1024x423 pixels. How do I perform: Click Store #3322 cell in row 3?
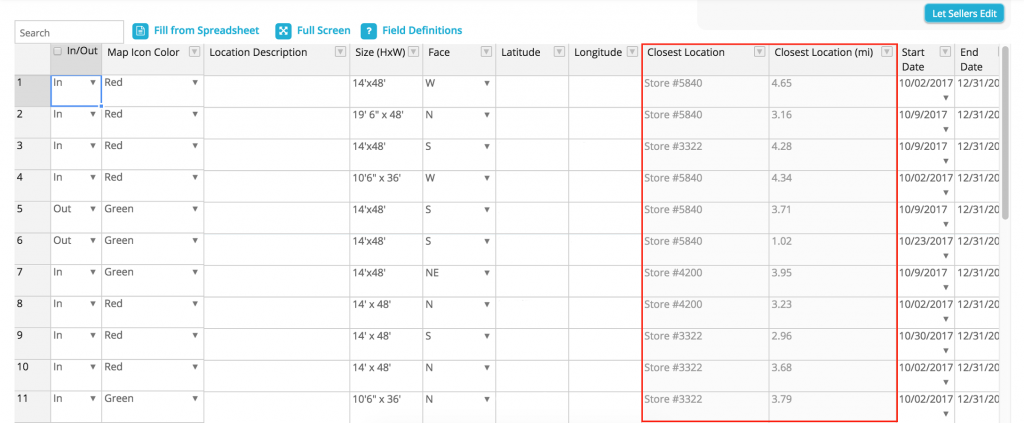tap(705, 154)
